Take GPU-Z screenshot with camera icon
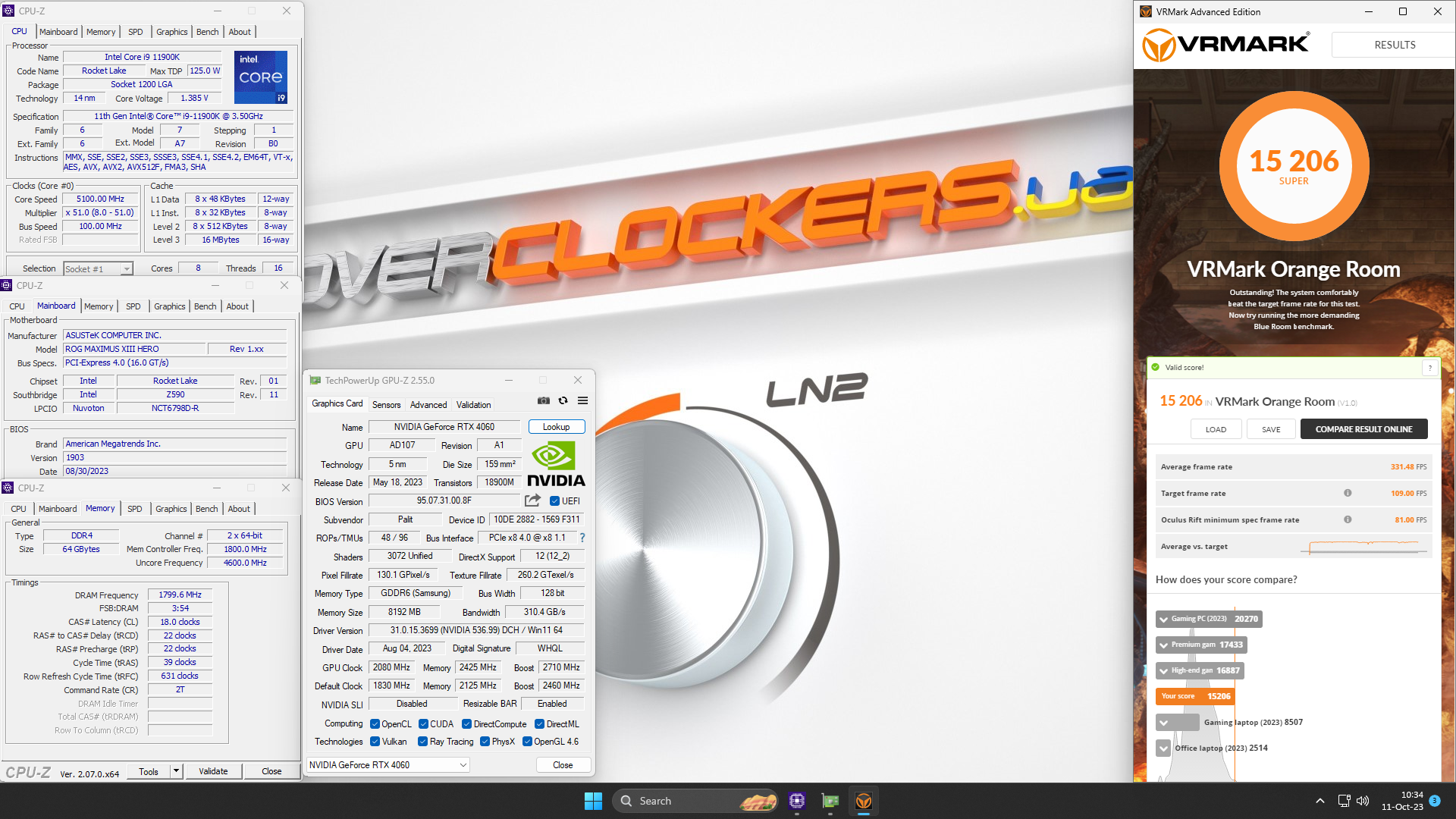The image size is (1456, 819). pos(544,400)
